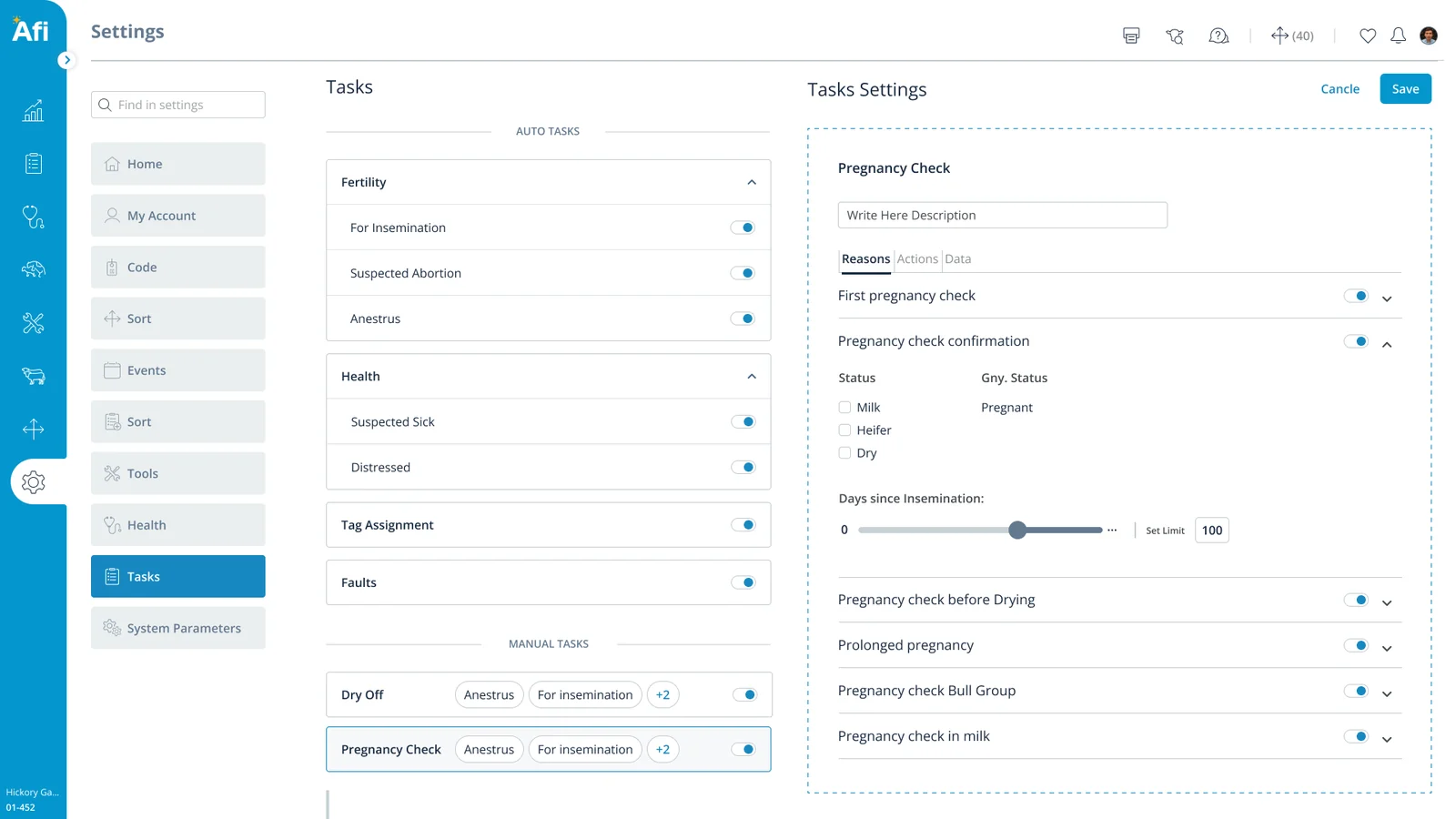This screenshot has width=1456, height=819.
Task: Collapse the Fertility section
Action: click(x=752, y=182)
